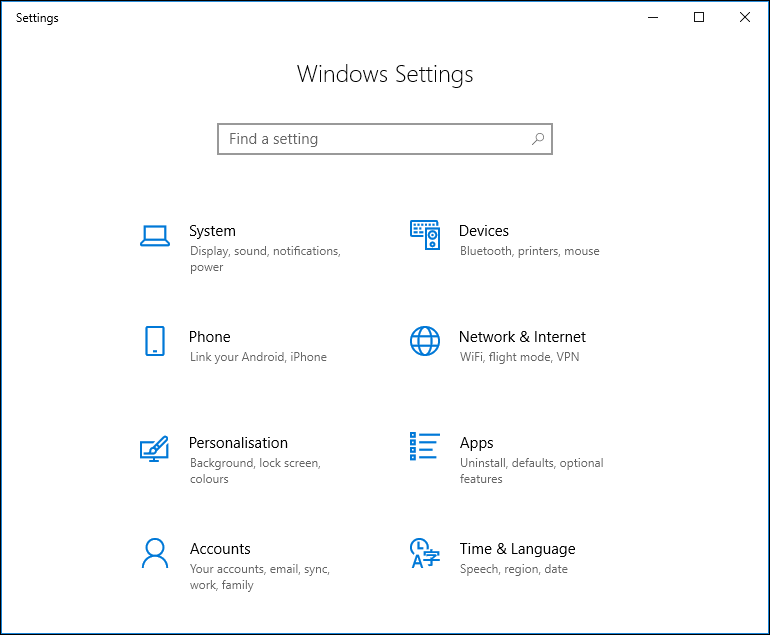Select the Apps list icon
This screenshot has height=635, width=770.
click(425, 446)
